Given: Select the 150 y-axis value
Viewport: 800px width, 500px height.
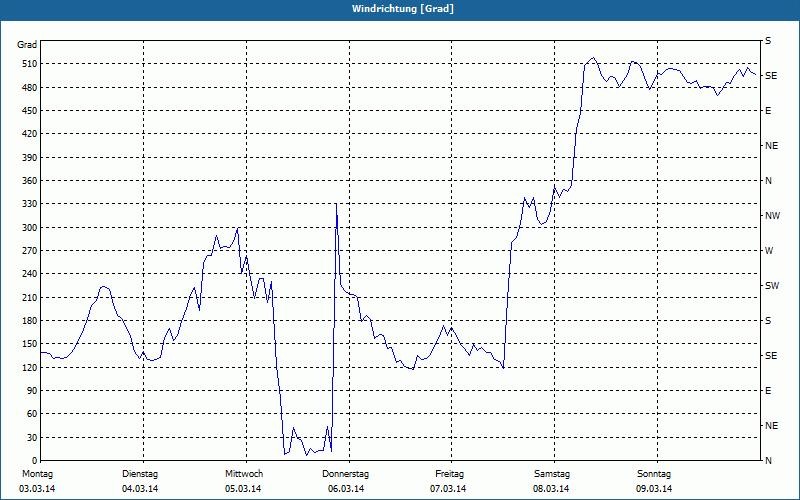Looking at the screenshot, I should coord(30,344).
